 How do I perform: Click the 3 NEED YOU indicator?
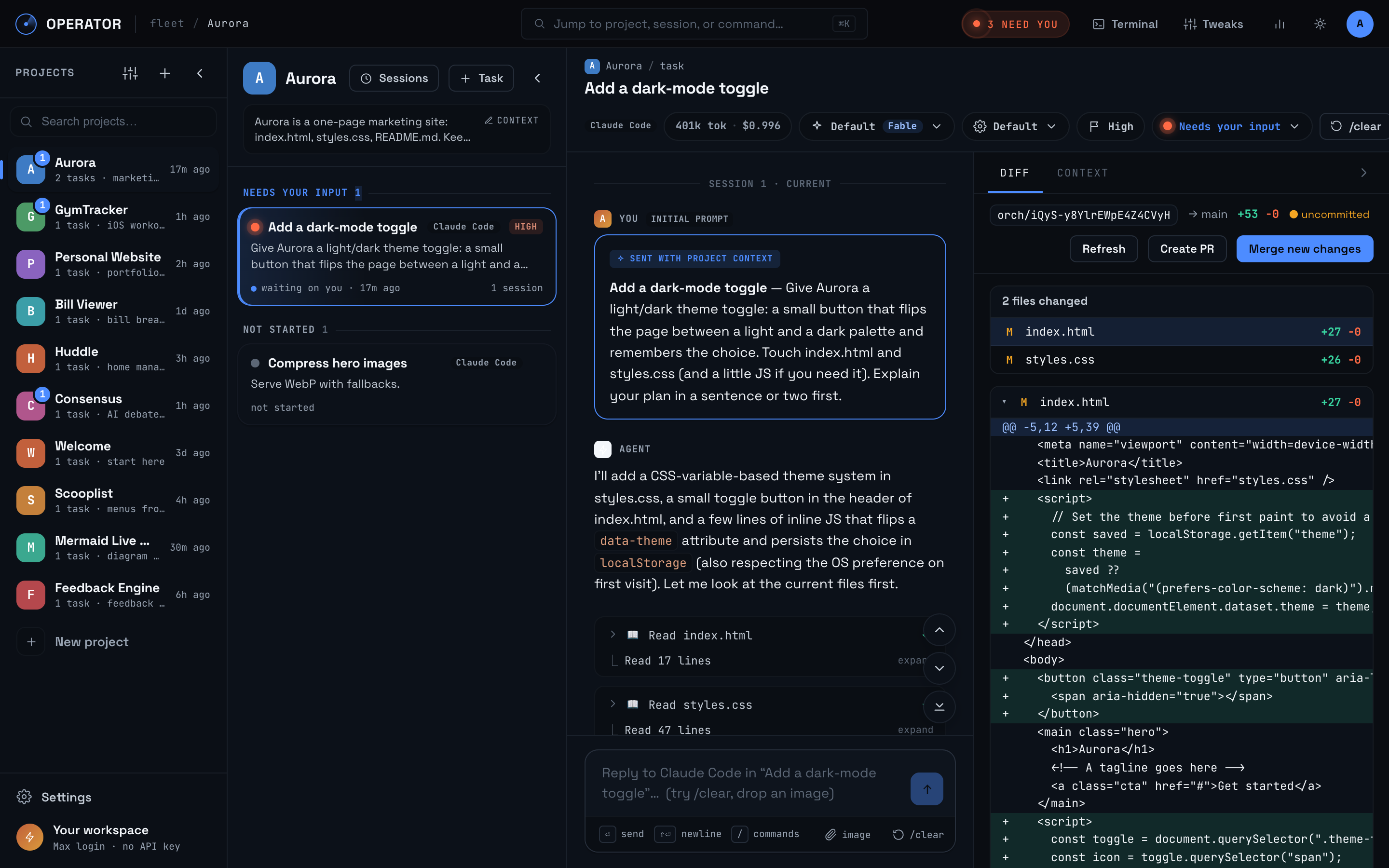(x=1015, y=24)
